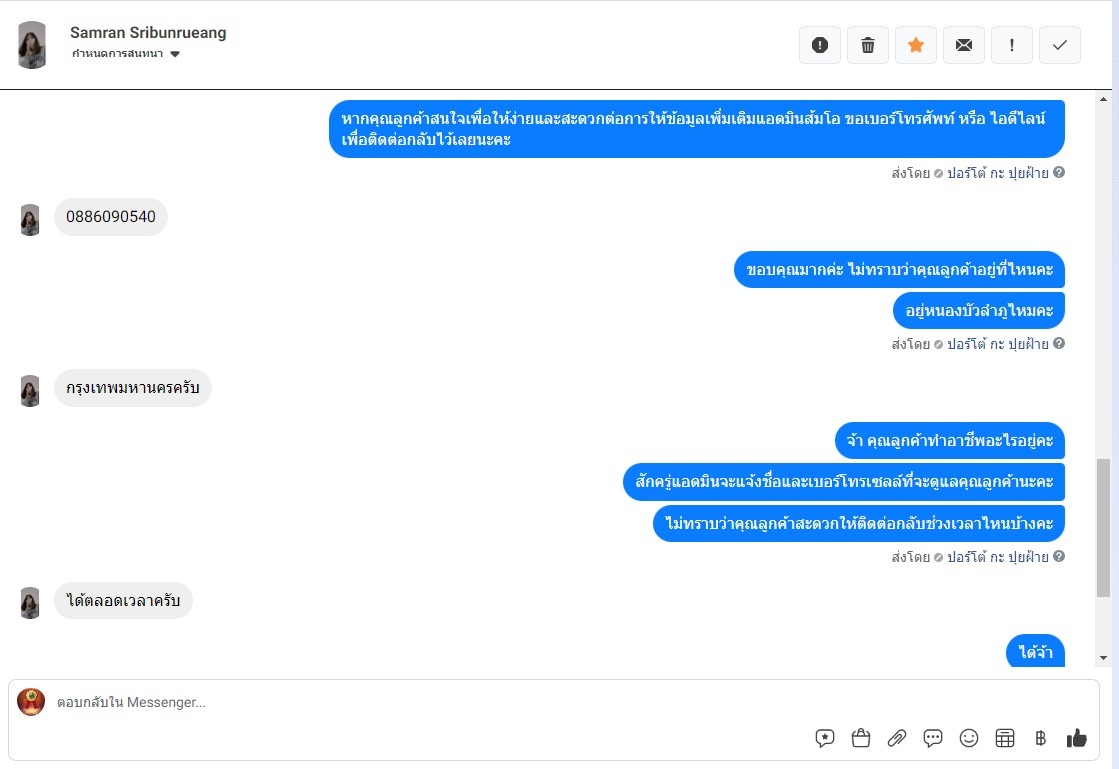Mark conversation as spam with exclamation circle icon

click(x=820, y=45)
